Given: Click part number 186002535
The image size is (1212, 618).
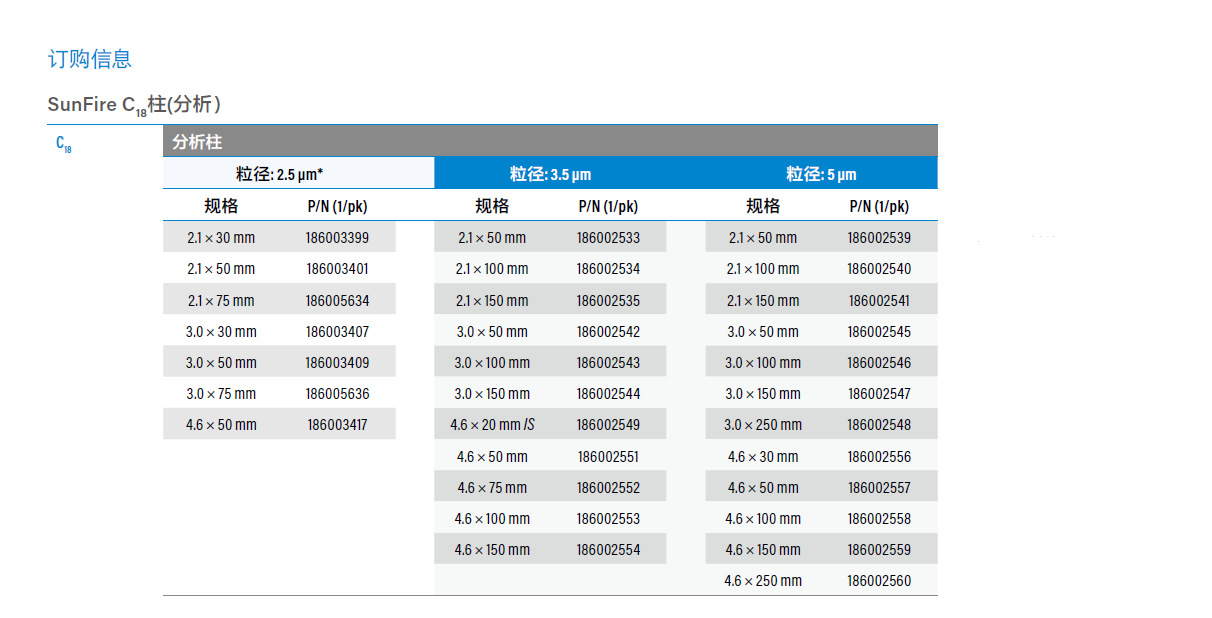Looking at the screenshot, I should 608,300.
